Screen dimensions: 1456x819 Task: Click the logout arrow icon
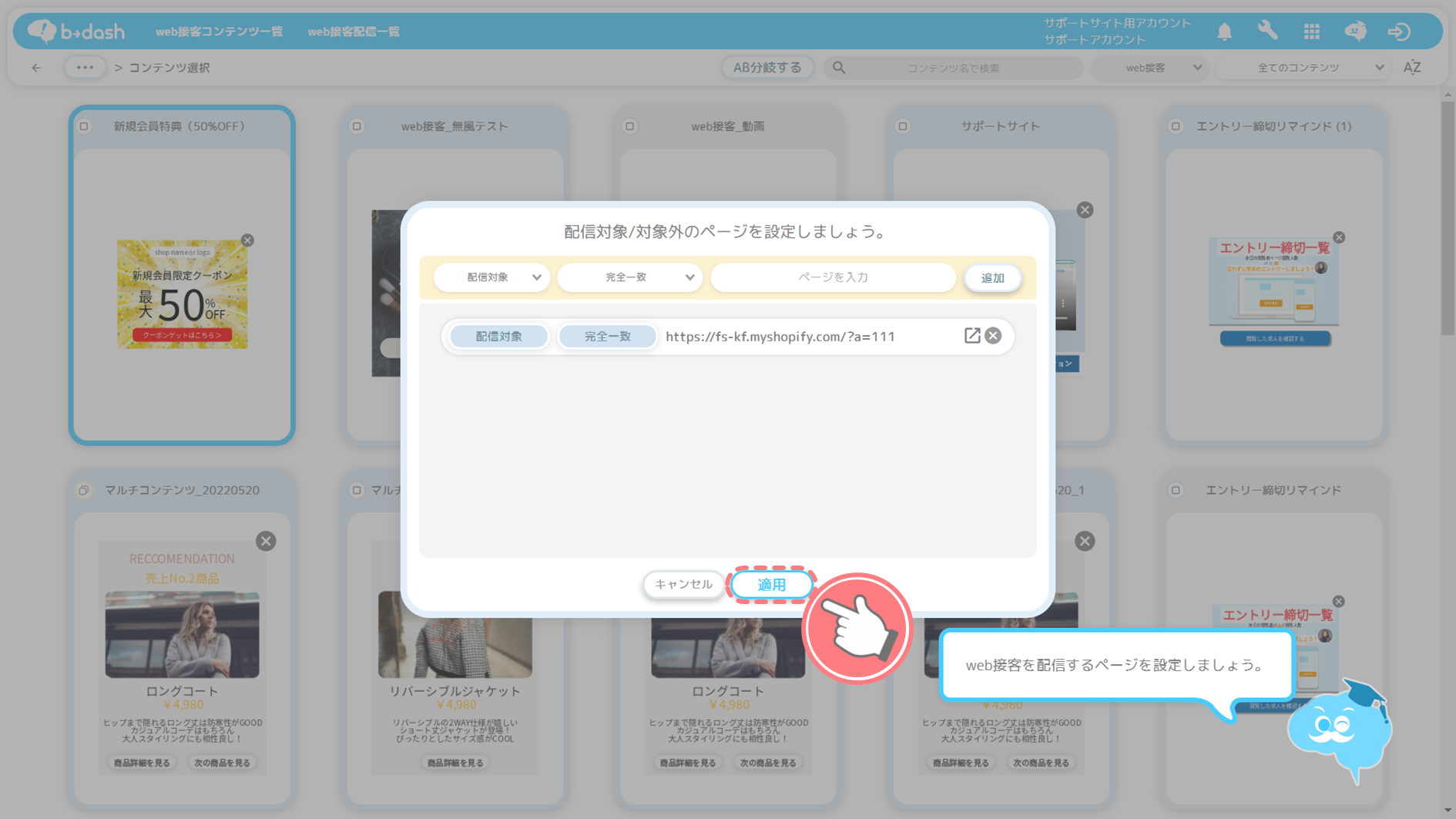click(x=1399, y=32)
